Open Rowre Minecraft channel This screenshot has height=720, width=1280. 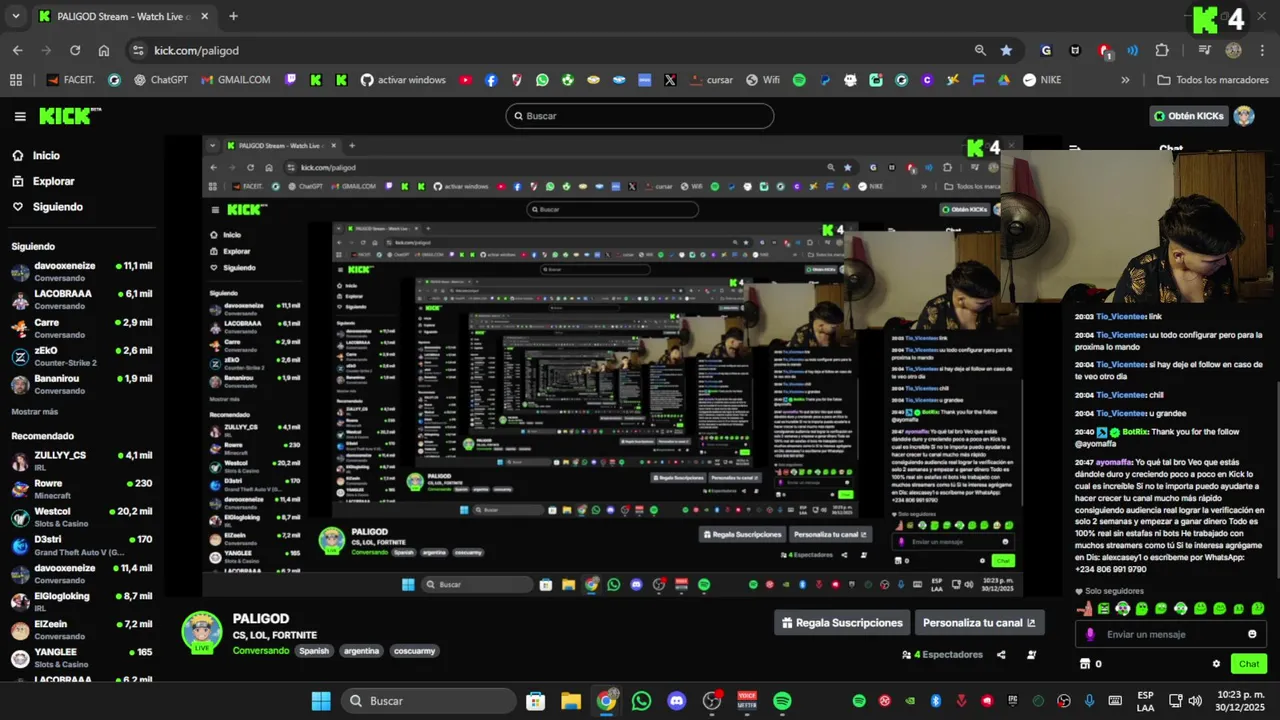81,489
